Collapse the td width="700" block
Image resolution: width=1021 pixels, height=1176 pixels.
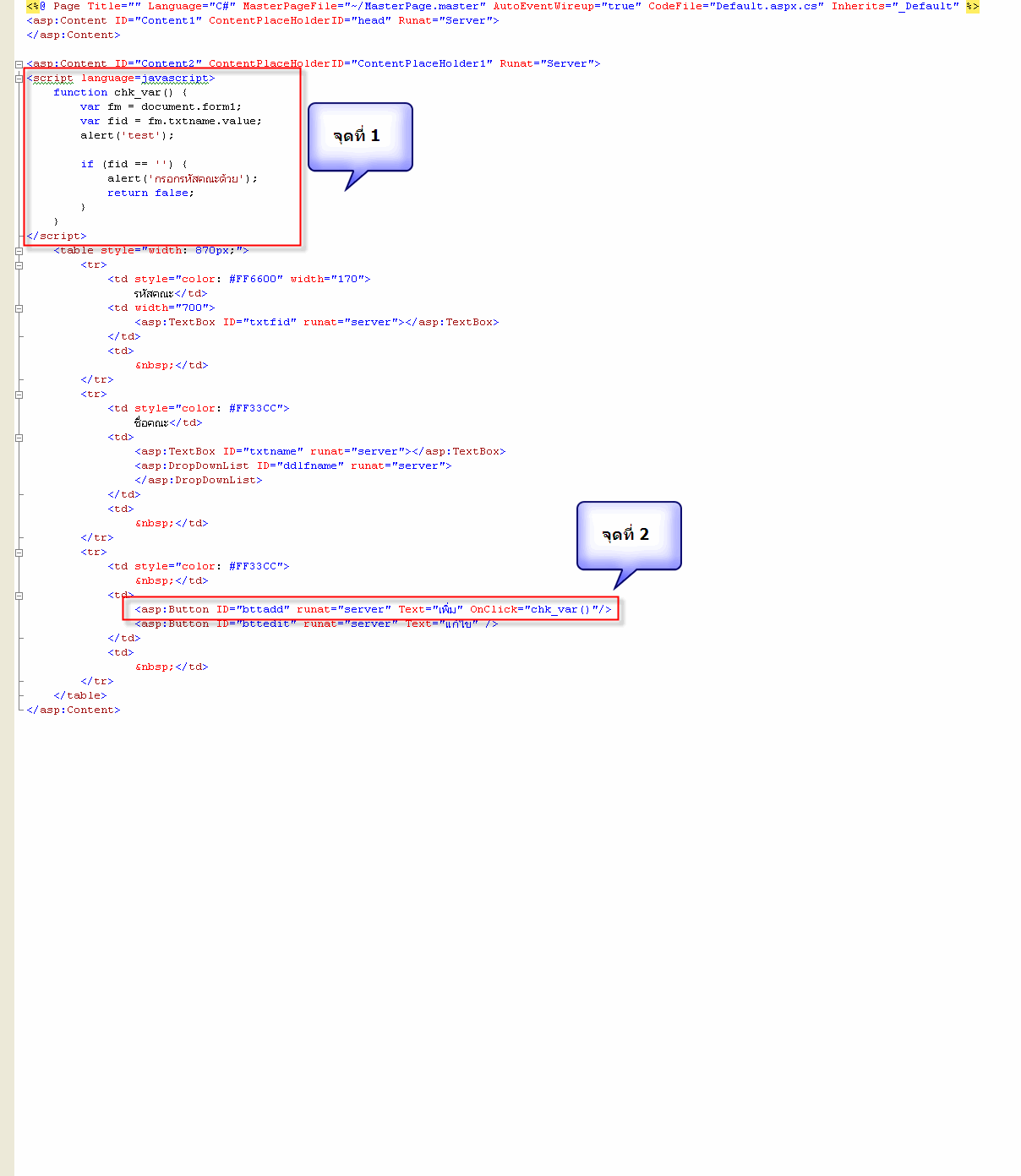tap(19, 308)
